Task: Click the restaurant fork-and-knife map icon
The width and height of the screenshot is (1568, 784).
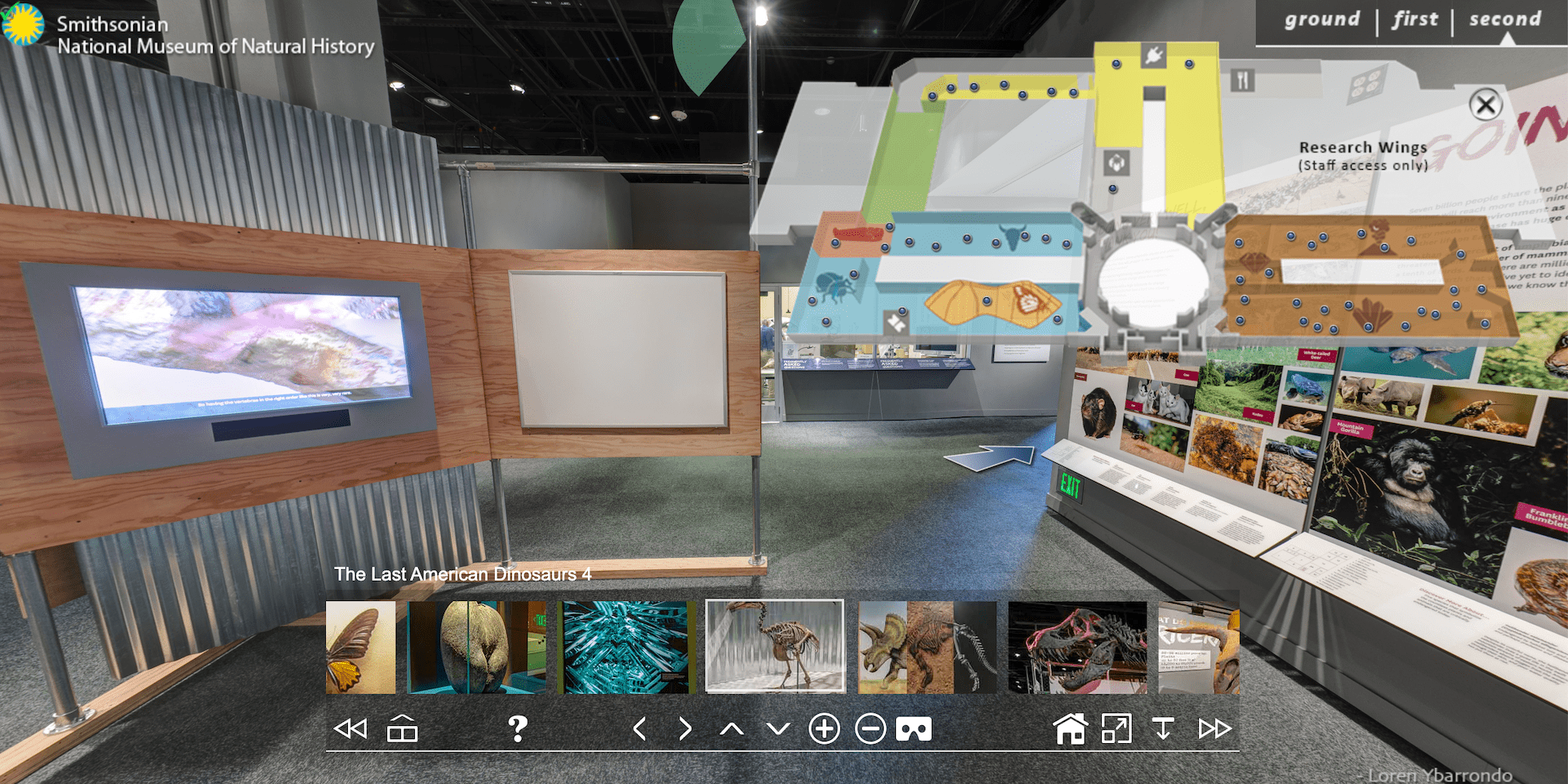Action: click(x=1242, y=80)
